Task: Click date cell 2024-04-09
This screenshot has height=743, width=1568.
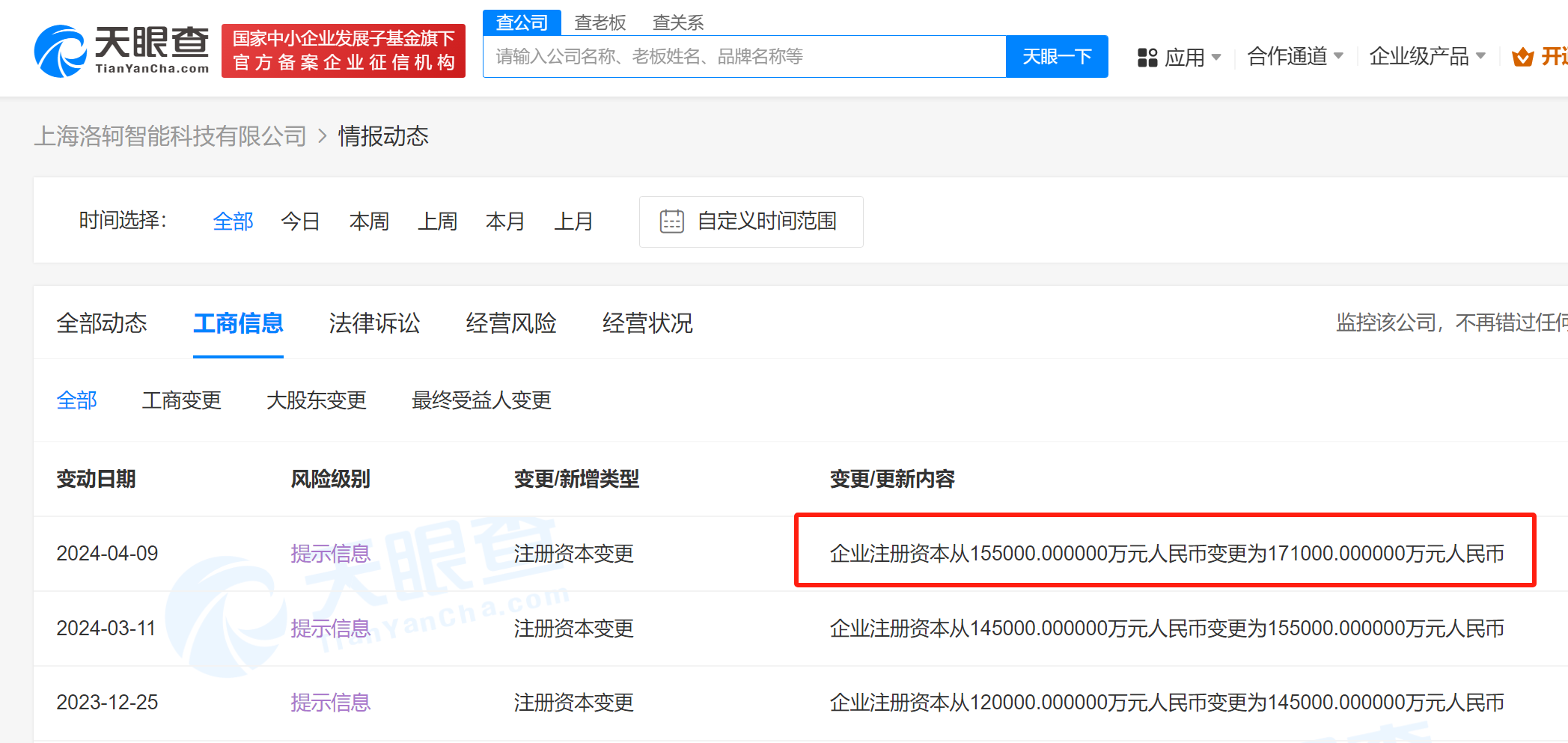Action: [x=107, y=554]
